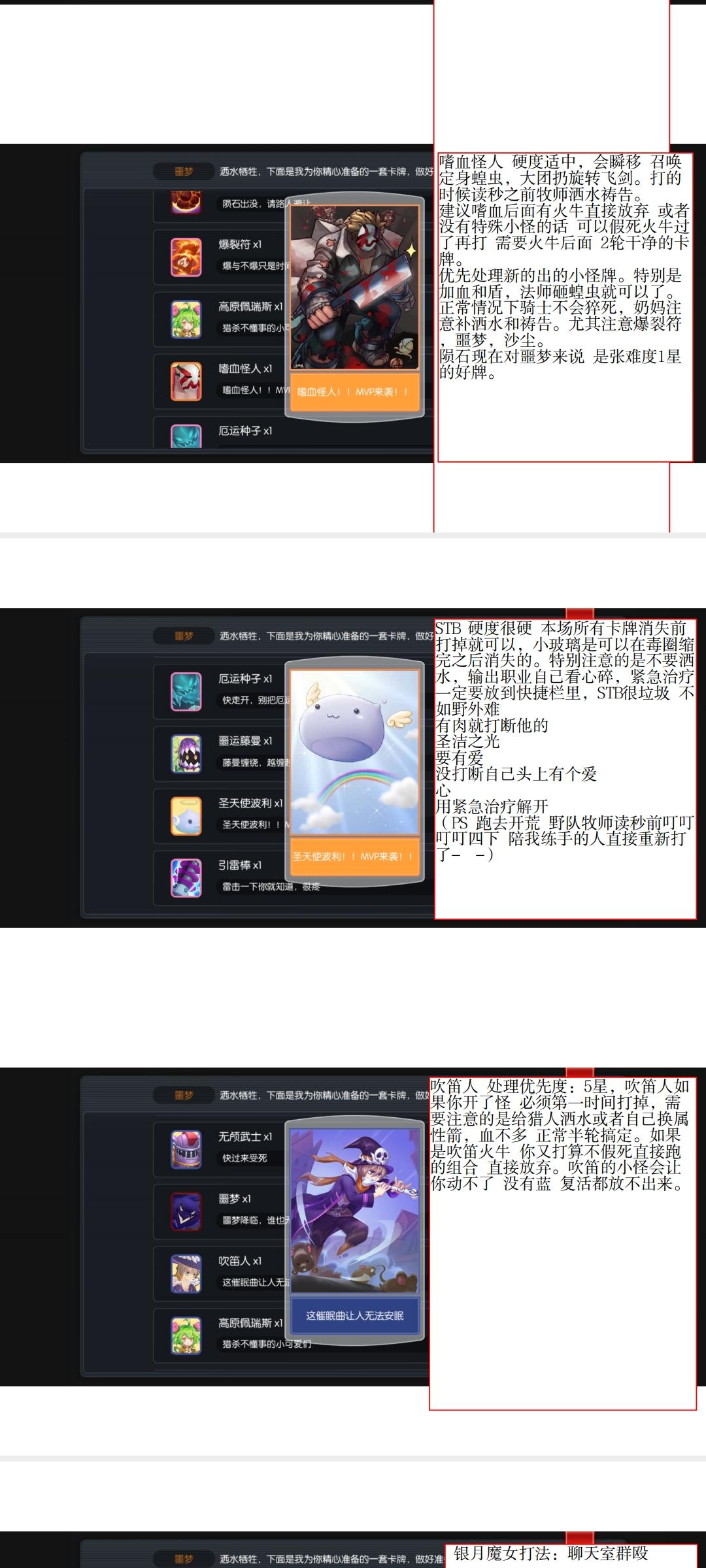Select the 吹笛人 x1 row title

click(x=240, y=1261)
